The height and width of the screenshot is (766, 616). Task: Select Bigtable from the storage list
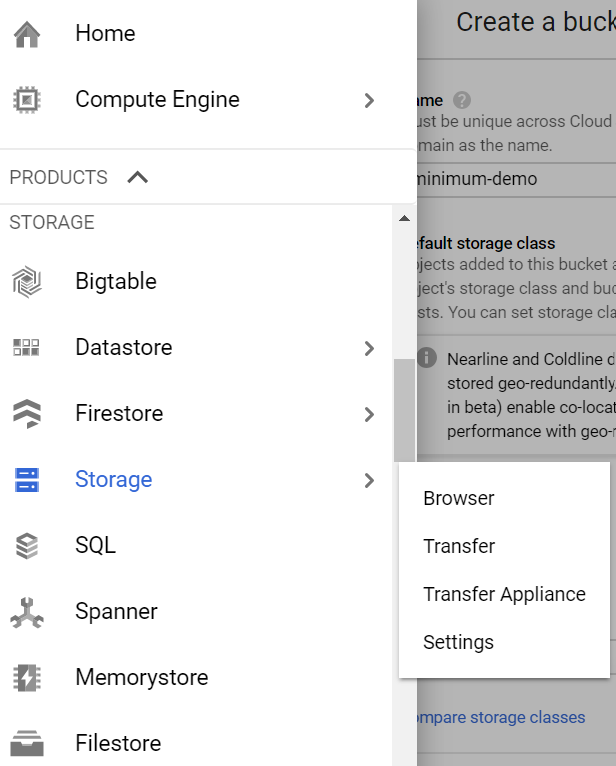(x=116, y=282)
